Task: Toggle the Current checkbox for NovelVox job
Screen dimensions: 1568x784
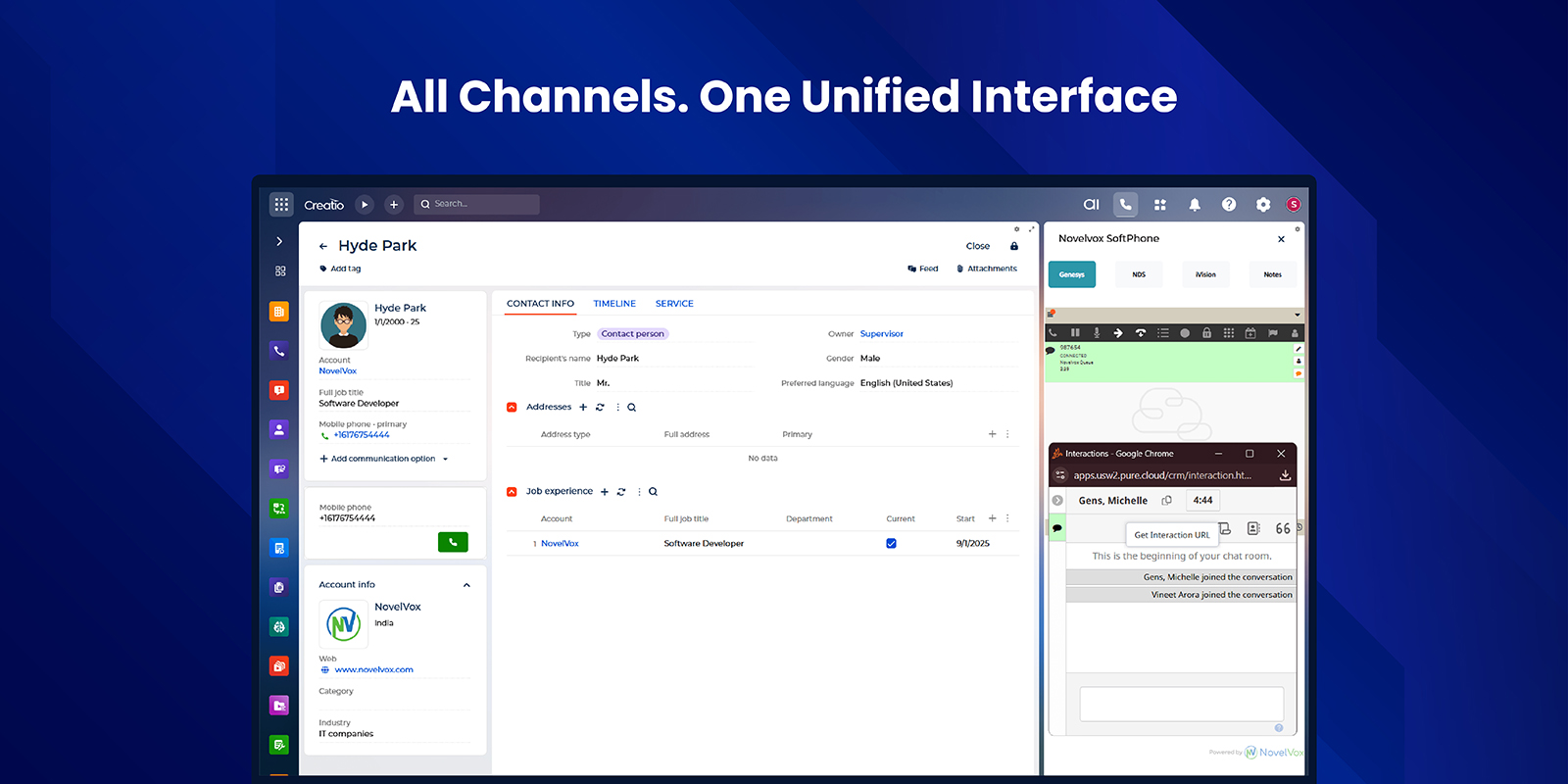Action: (891, 543)
